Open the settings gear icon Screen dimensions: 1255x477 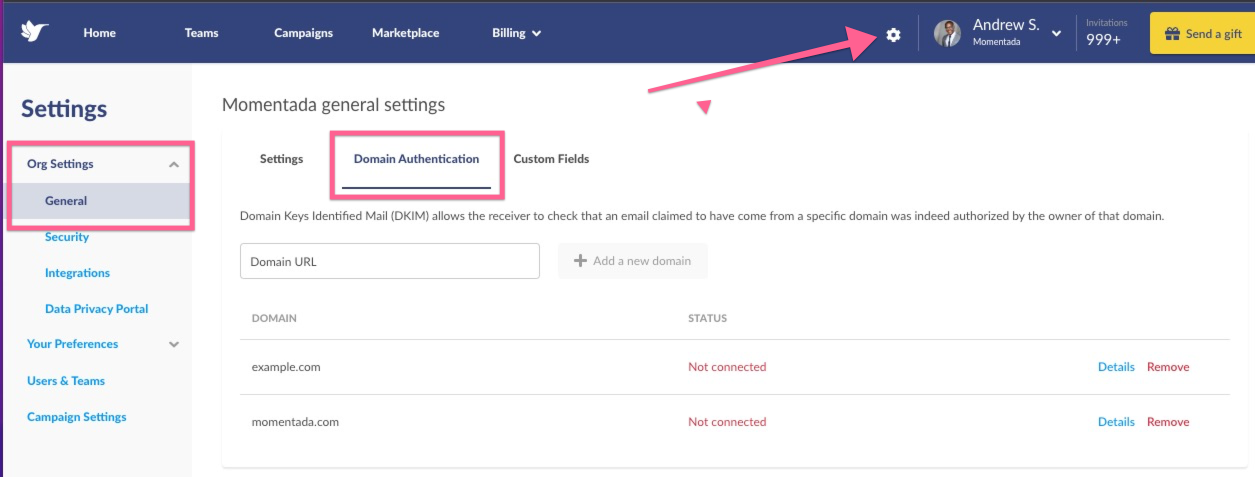coord(893,34)
